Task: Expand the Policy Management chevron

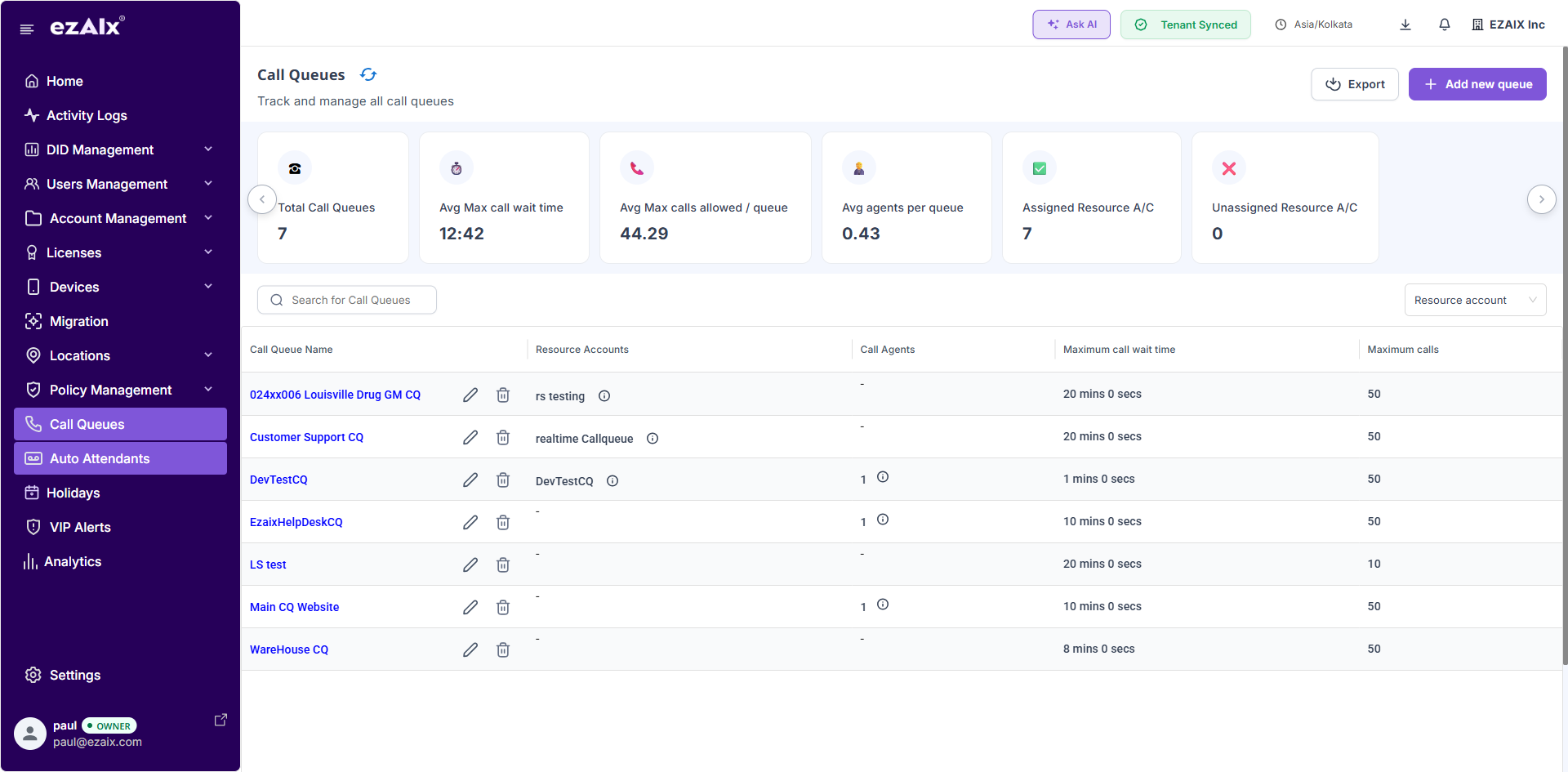Action: click(x=208, y=390)
